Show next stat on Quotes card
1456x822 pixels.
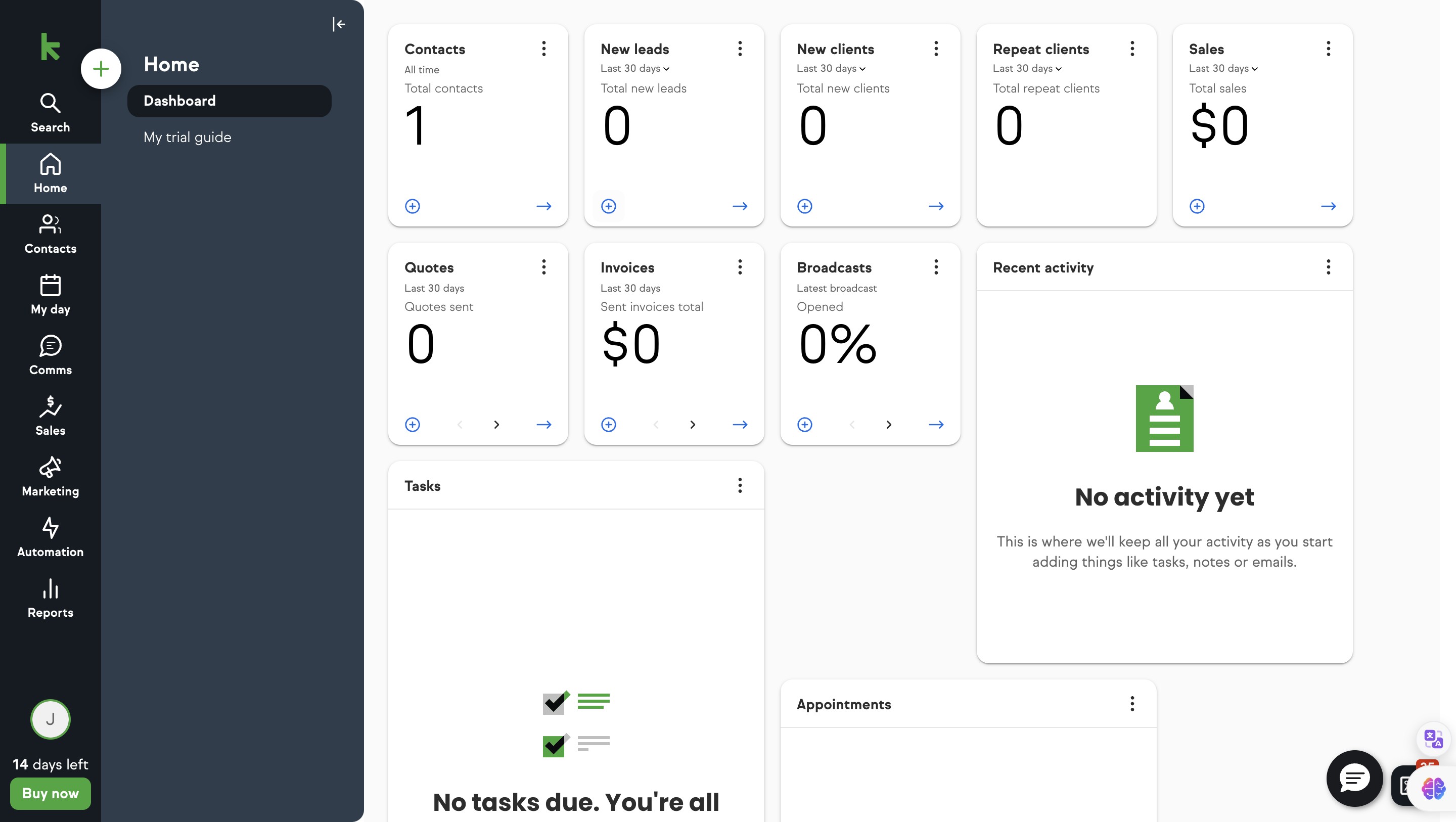point(496,425)
